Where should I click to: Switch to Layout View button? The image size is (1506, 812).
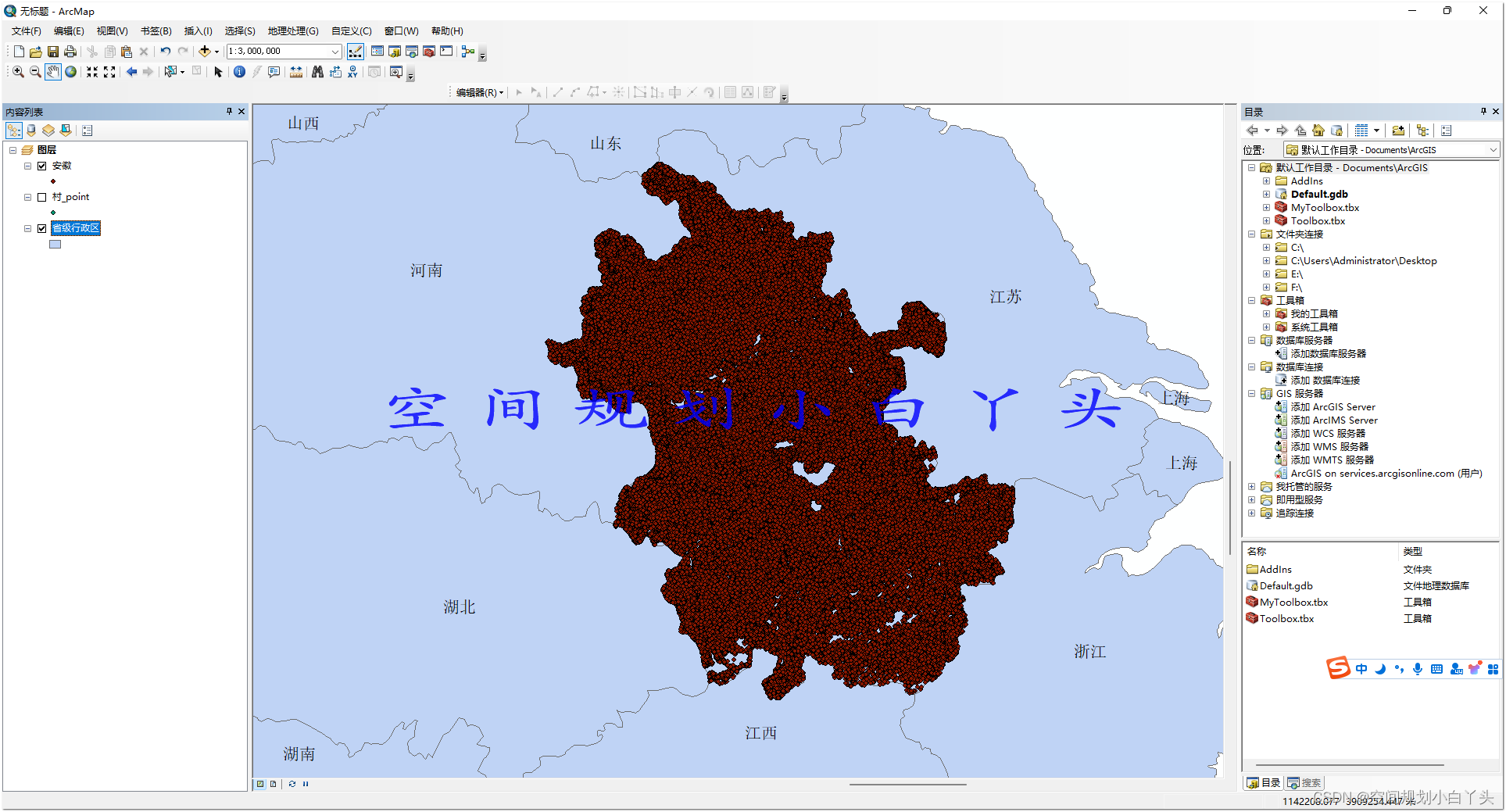pos(273,784)
